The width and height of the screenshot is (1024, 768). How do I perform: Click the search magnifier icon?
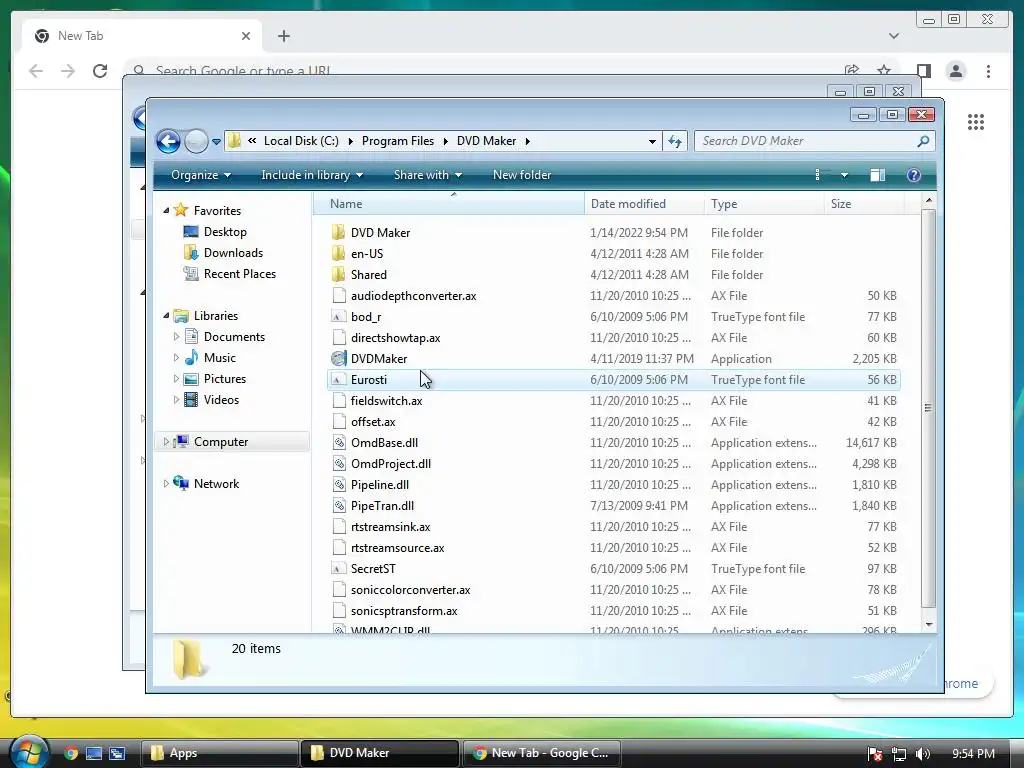click(923, 141)
